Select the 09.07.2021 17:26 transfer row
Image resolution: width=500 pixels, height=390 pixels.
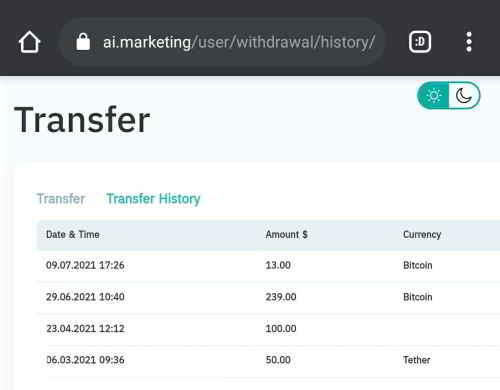tap(268, 266)
